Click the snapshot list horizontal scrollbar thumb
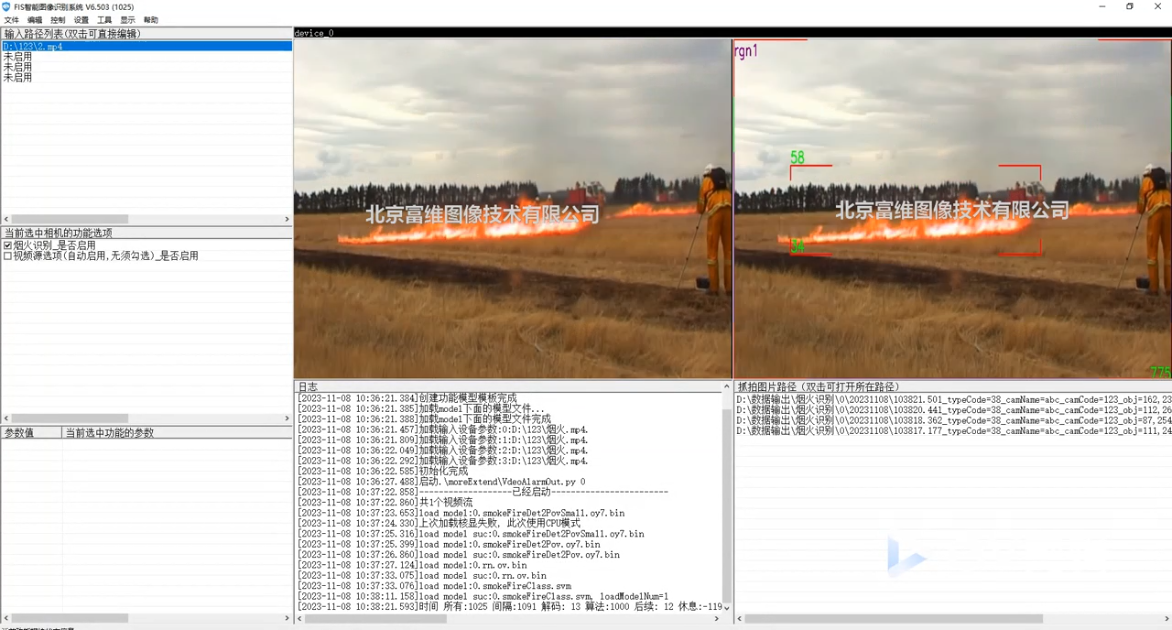 coord(893,619)
